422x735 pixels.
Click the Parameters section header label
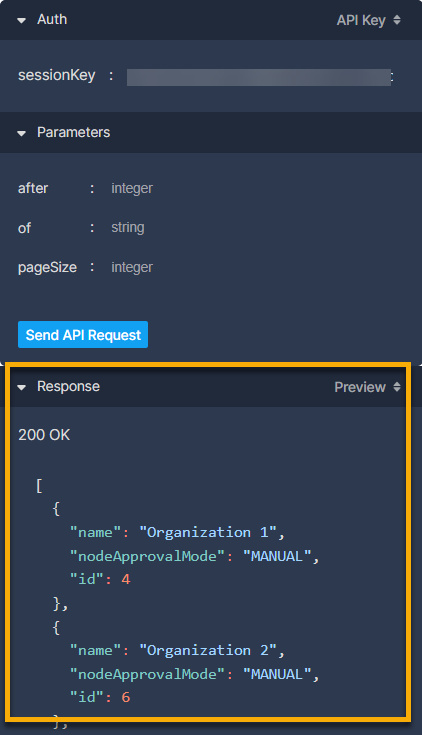tap(74, 133)
